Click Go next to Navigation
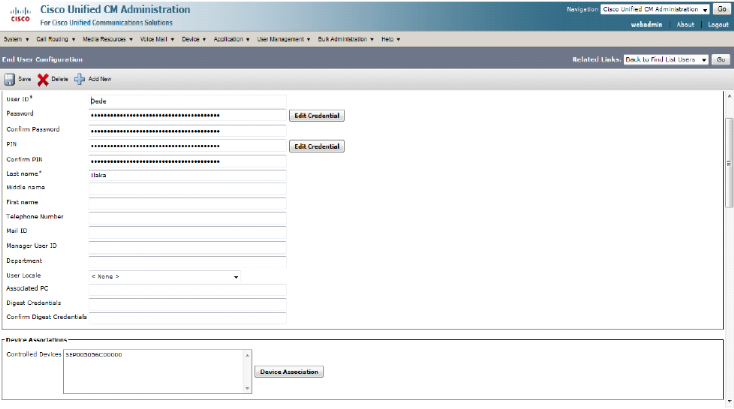Image resolution: width=734 pixels, height=409 pixels. click(721, 9)
